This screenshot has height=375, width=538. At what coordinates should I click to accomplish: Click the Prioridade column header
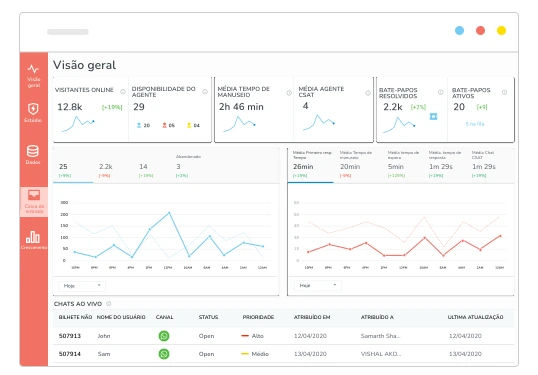tap(258, 317)
